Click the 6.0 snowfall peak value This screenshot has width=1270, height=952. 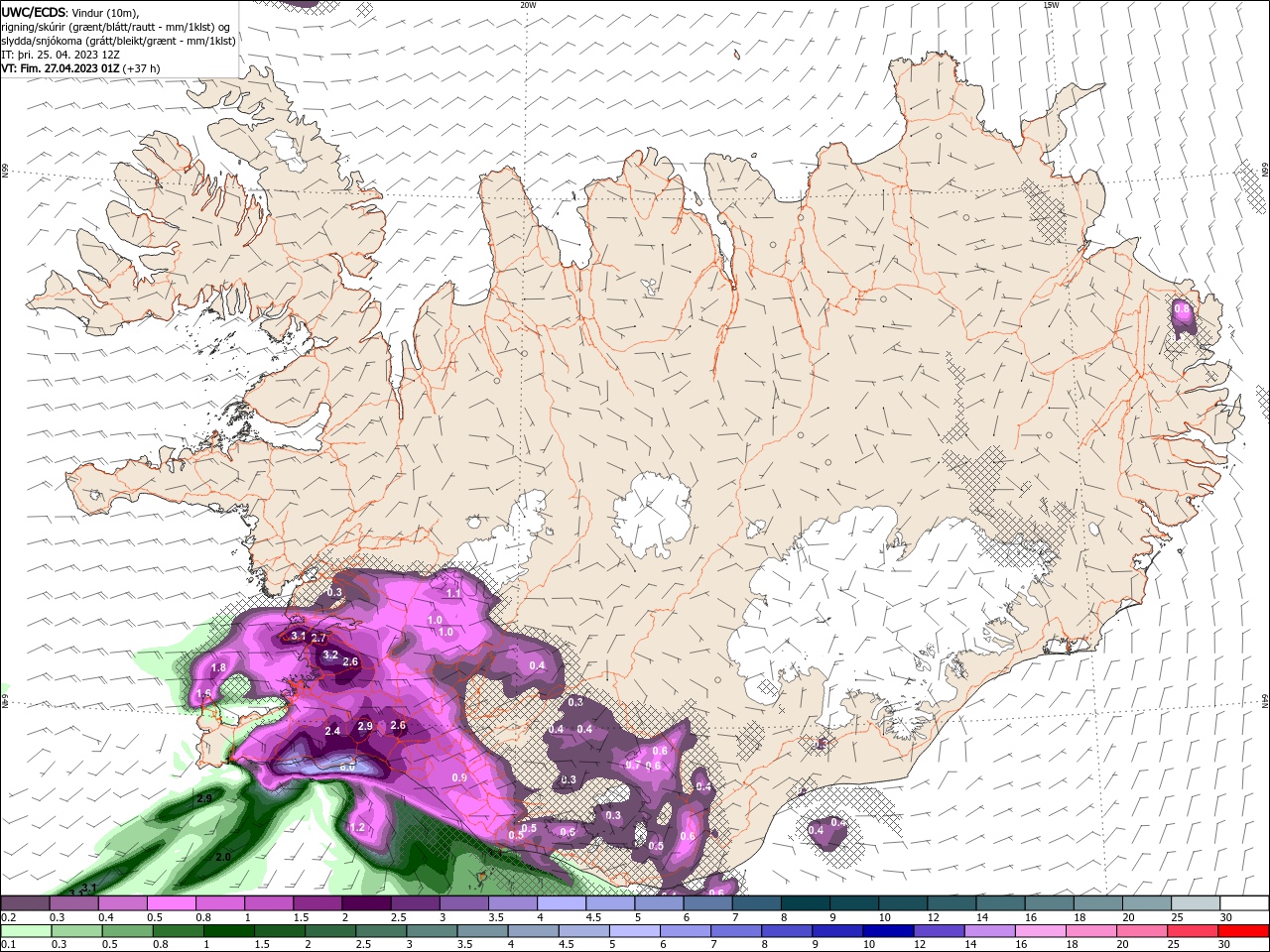[x=347, y=767]
